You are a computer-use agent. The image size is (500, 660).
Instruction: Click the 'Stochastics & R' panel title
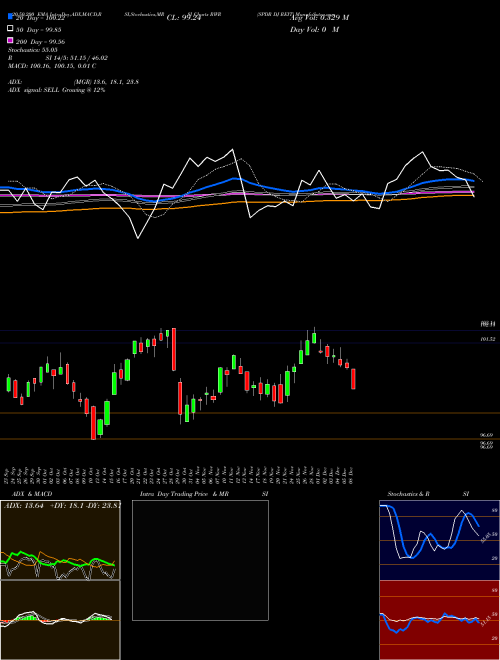pos(408,494)
